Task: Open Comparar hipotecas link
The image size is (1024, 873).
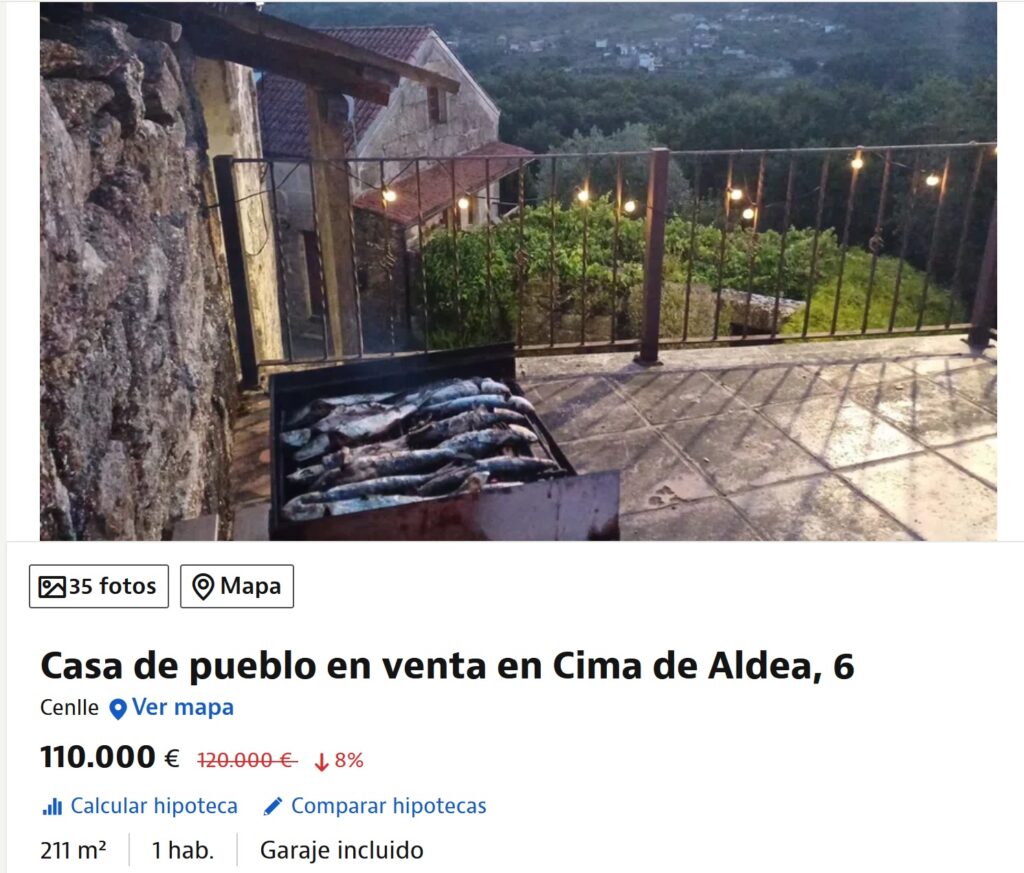Action: 389,806
